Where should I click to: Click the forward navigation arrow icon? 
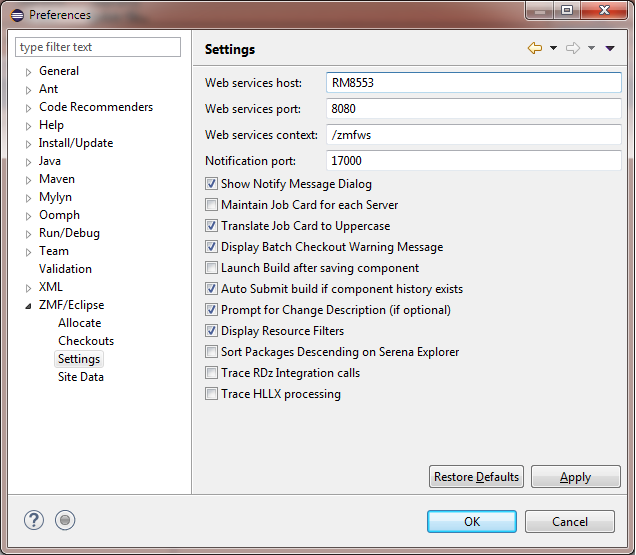click(x=573, y=48)
